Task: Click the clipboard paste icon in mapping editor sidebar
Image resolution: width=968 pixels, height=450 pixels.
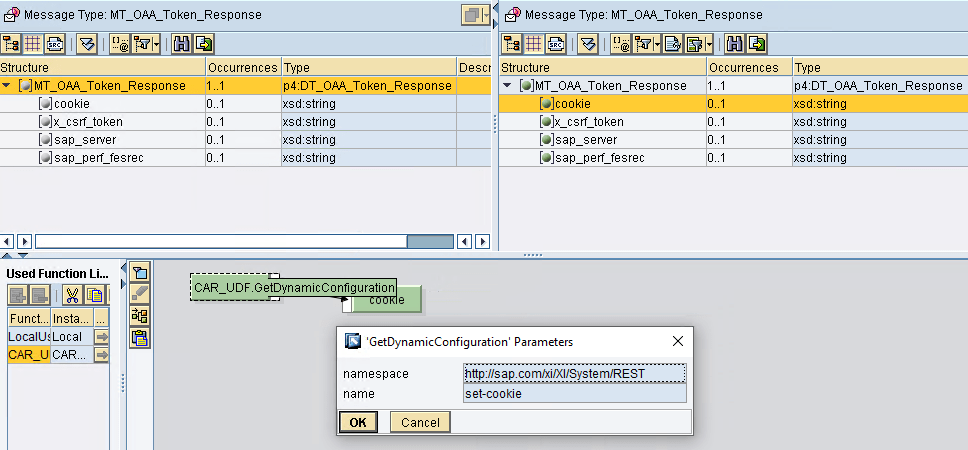Action: [x=140, y=338]
